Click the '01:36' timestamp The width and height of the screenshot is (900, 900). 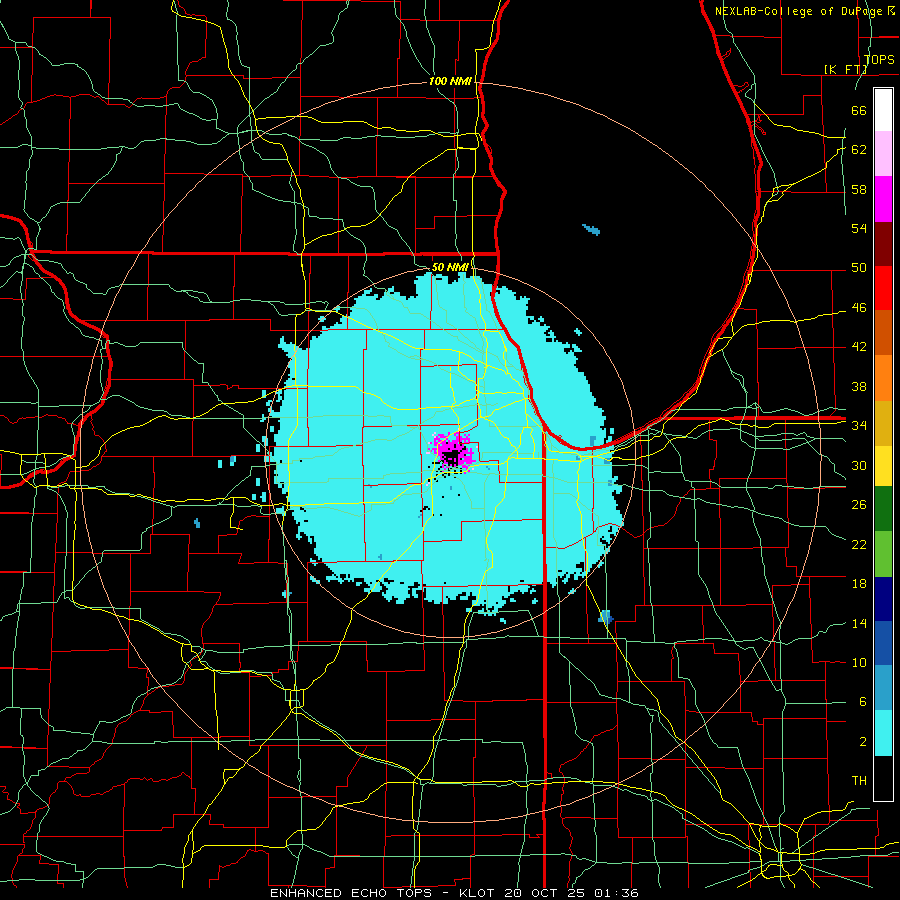616,893
